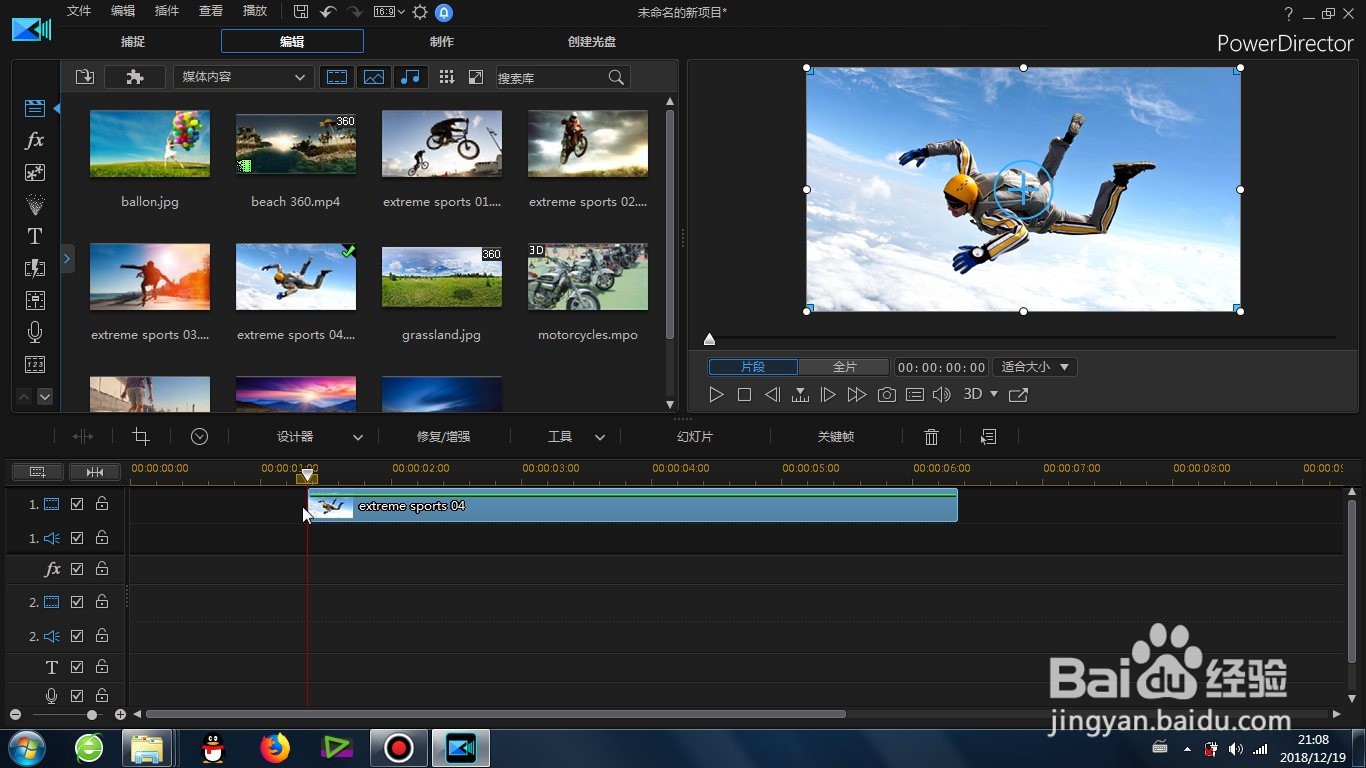Image resolution: width=1366 pixels, height=768 pixels.
Task: Select the ballon.jpg thumbnail
Action: [x=150, y=144]
